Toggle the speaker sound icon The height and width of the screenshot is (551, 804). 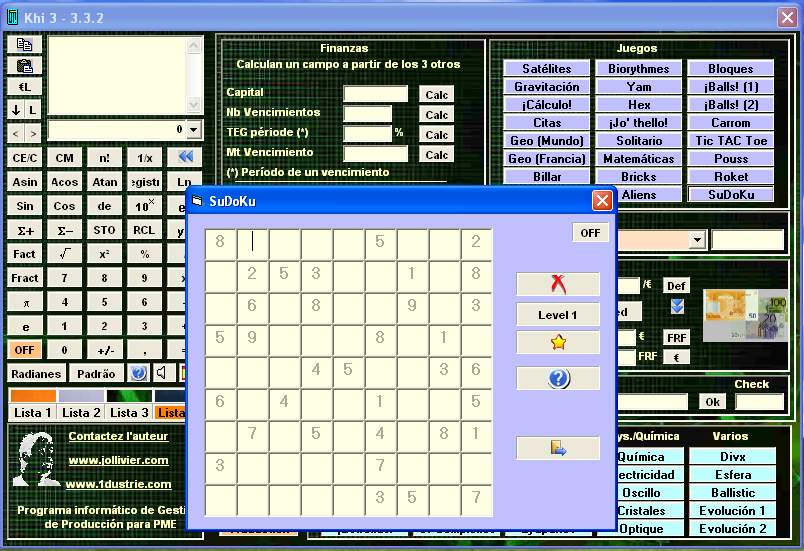point(162,373)
